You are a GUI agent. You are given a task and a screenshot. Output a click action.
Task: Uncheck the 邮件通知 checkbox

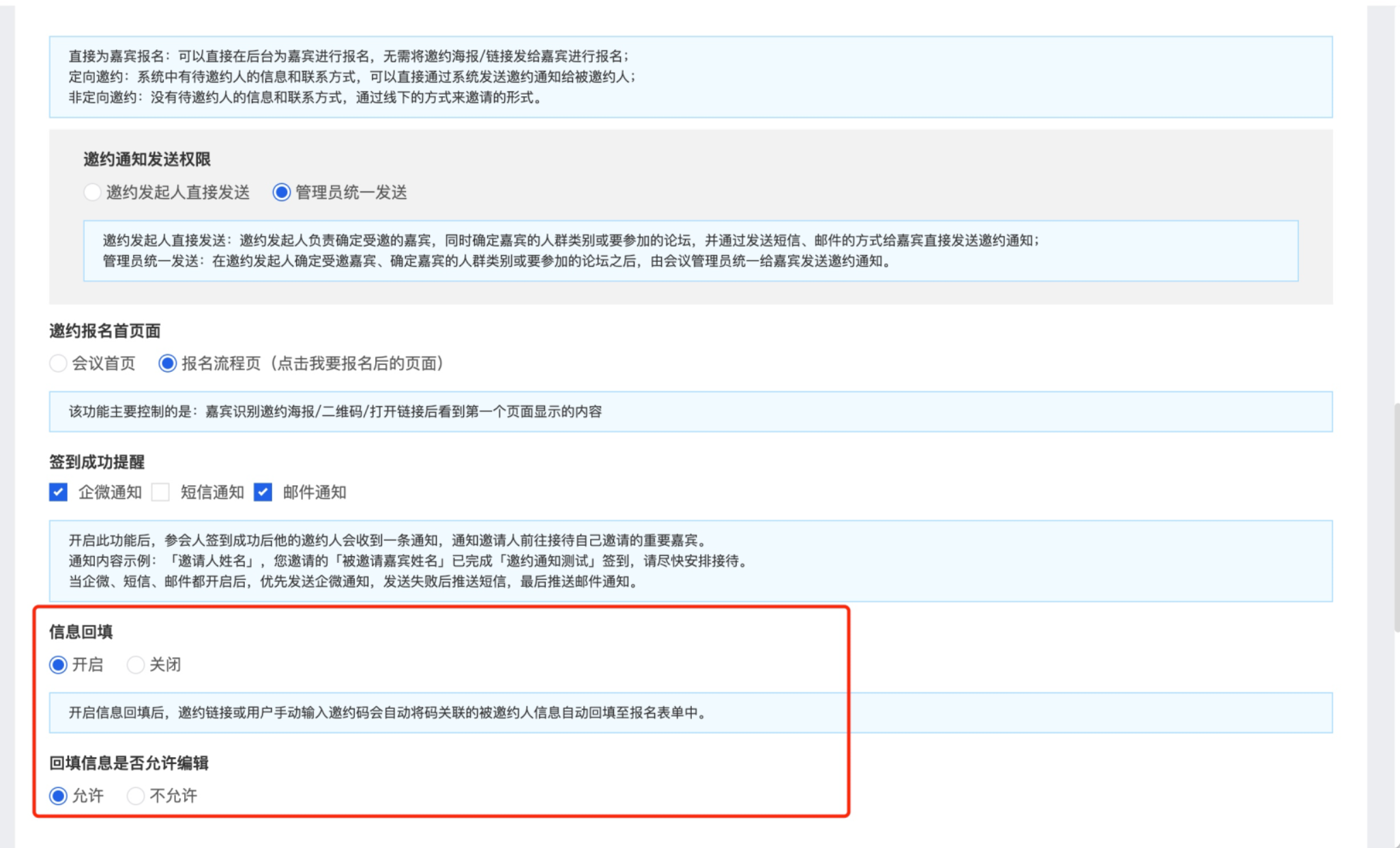tap(263, 492)
